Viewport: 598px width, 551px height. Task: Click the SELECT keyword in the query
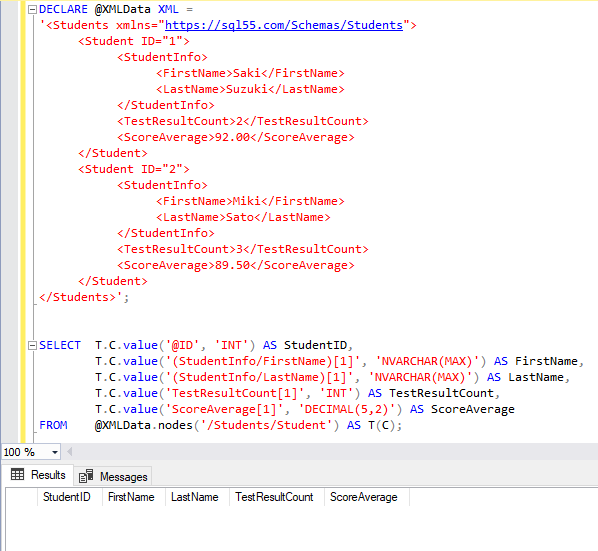click(x=60, y=345)
